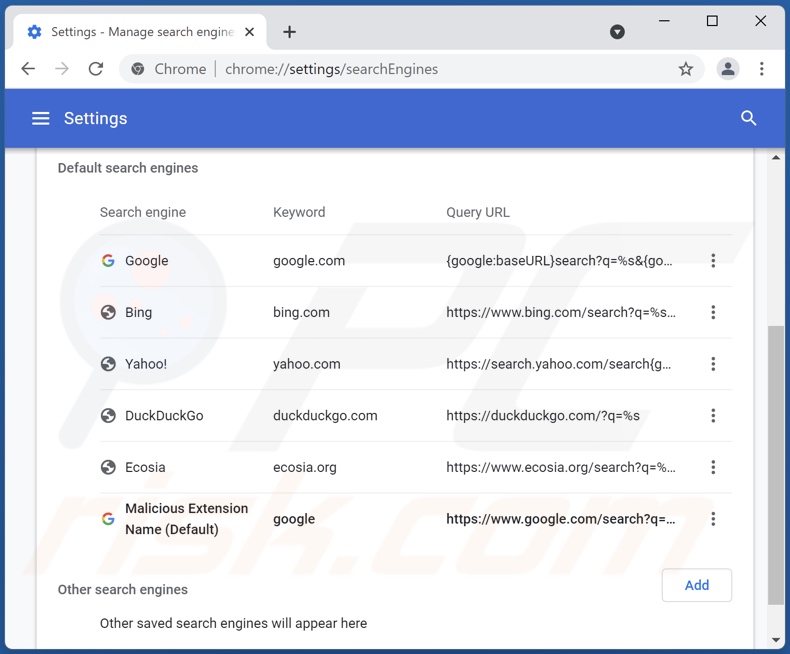Focus the address bar URL
This screenshot has width=790, height=654.
(331, 69)
